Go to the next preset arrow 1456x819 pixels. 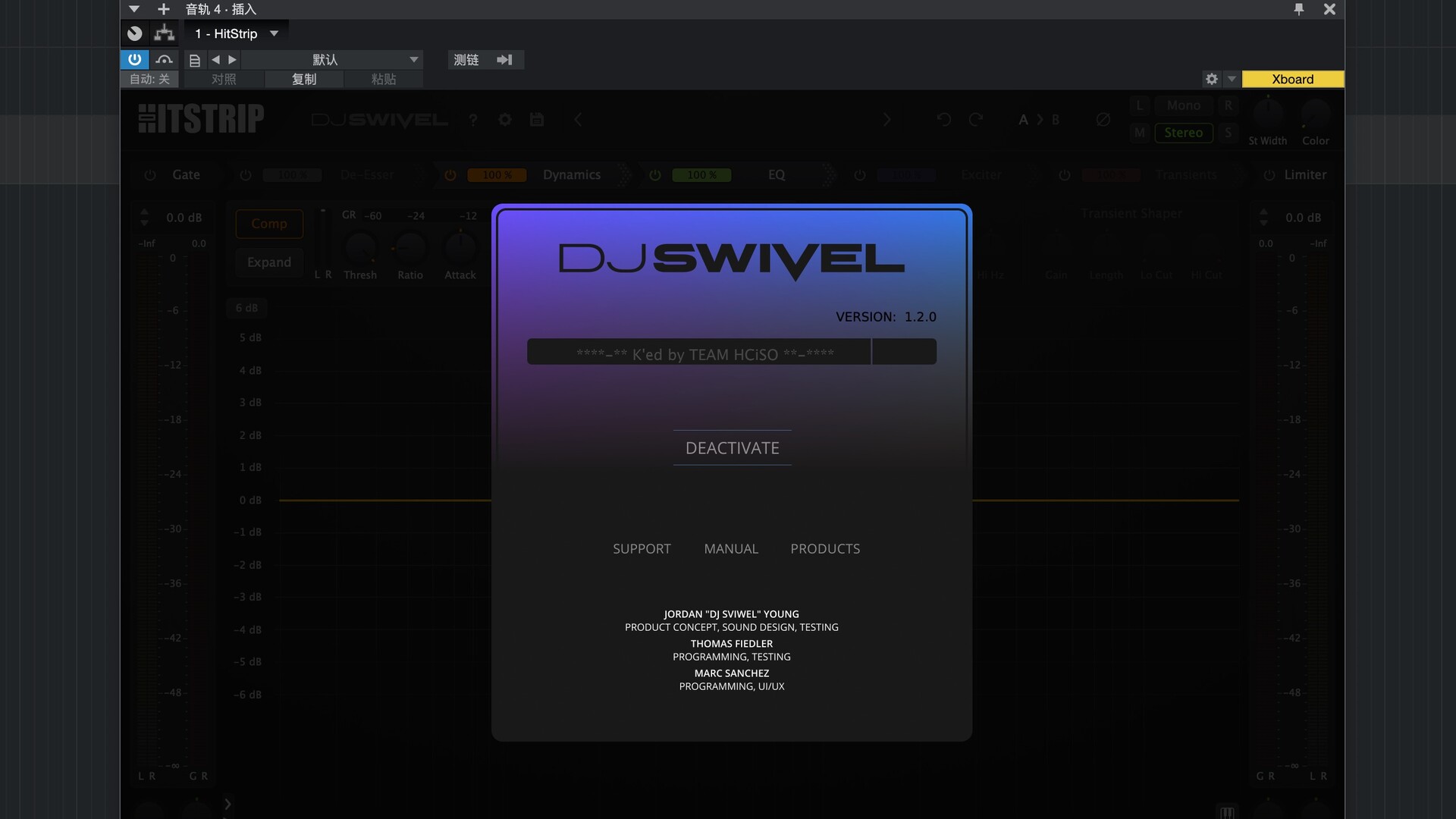tap(232, 59)
